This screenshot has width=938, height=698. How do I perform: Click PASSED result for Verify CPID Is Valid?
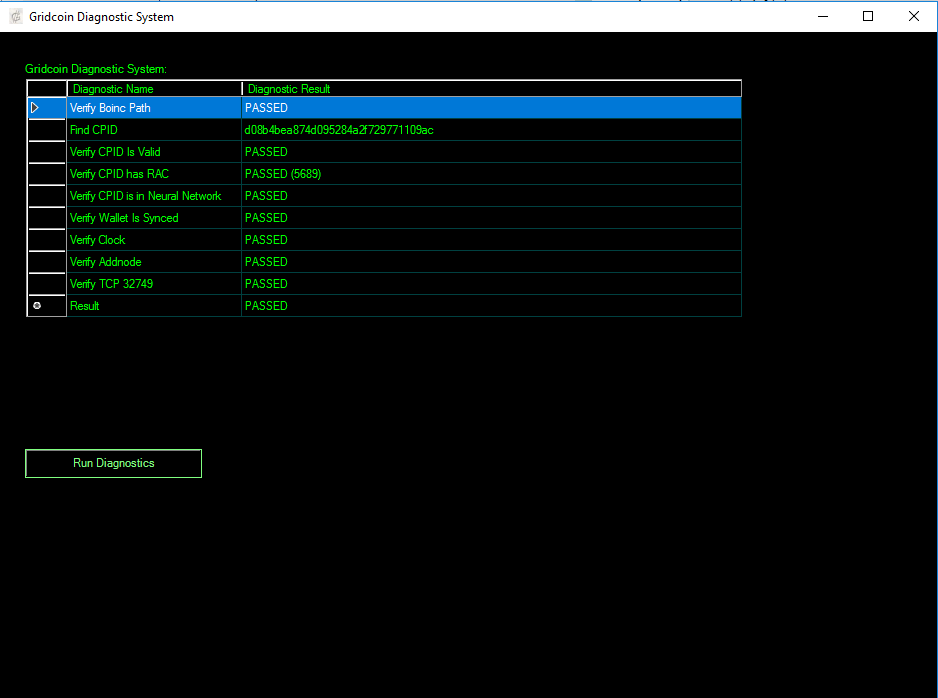point(491,152)
